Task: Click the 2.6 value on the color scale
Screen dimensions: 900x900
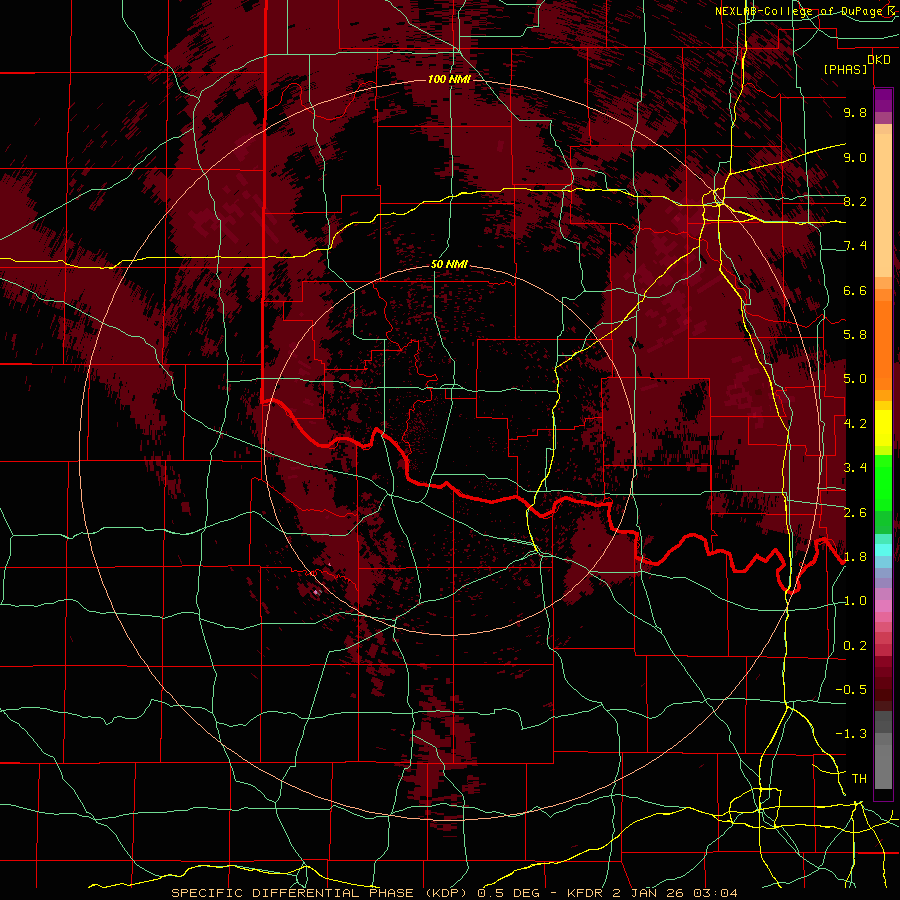Action: [855, 513]
